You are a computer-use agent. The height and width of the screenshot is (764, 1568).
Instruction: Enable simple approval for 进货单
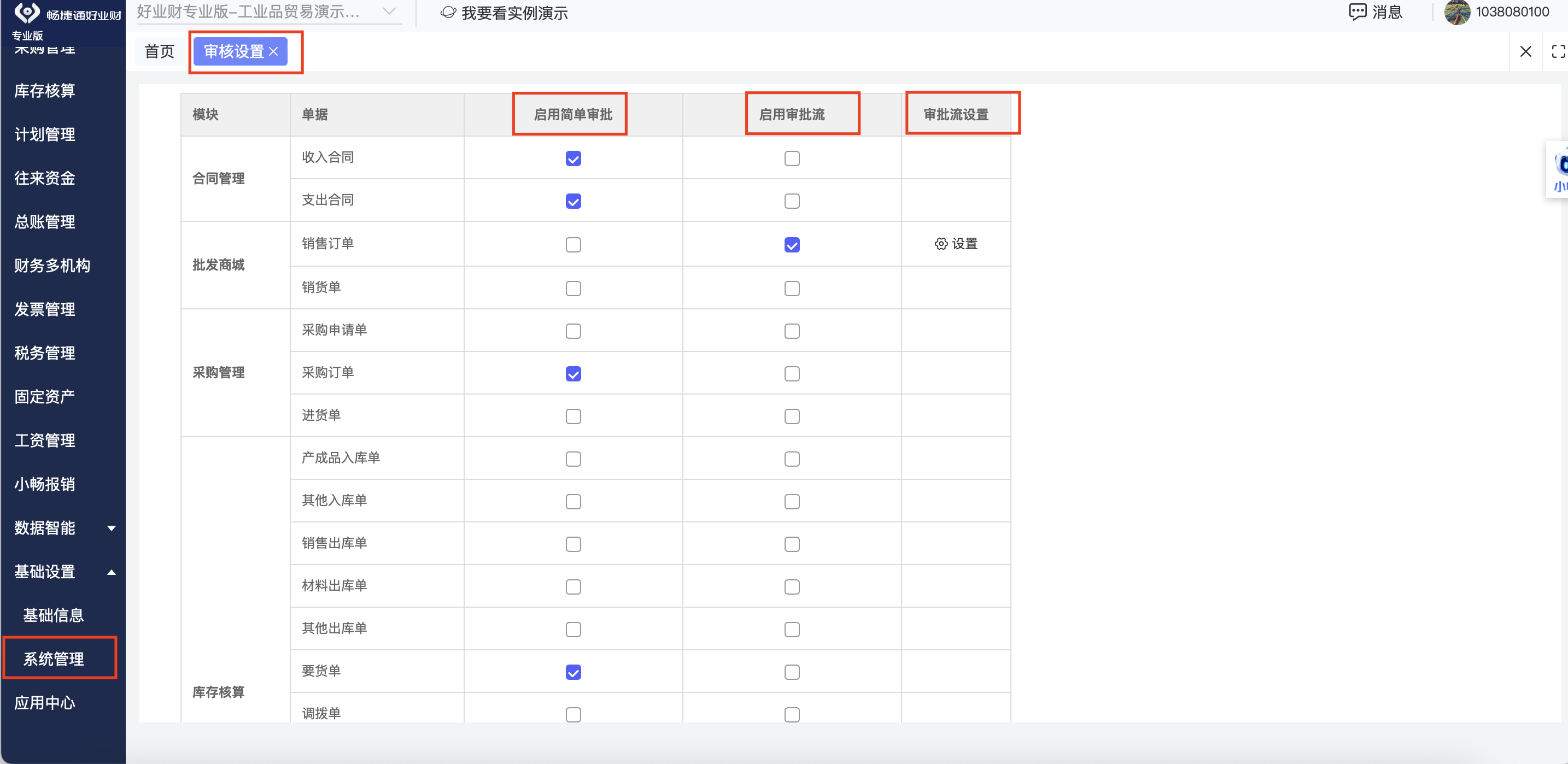(x=573, y=416)
